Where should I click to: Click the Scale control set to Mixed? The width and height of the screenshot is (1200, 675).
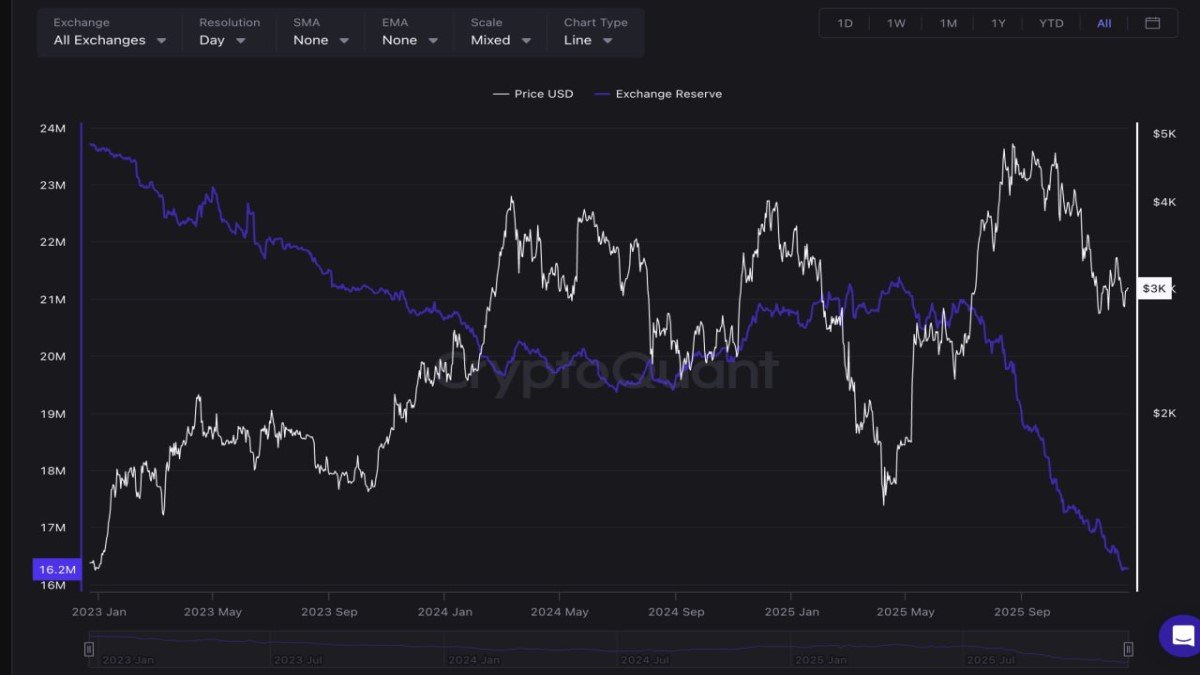point(499,40)
